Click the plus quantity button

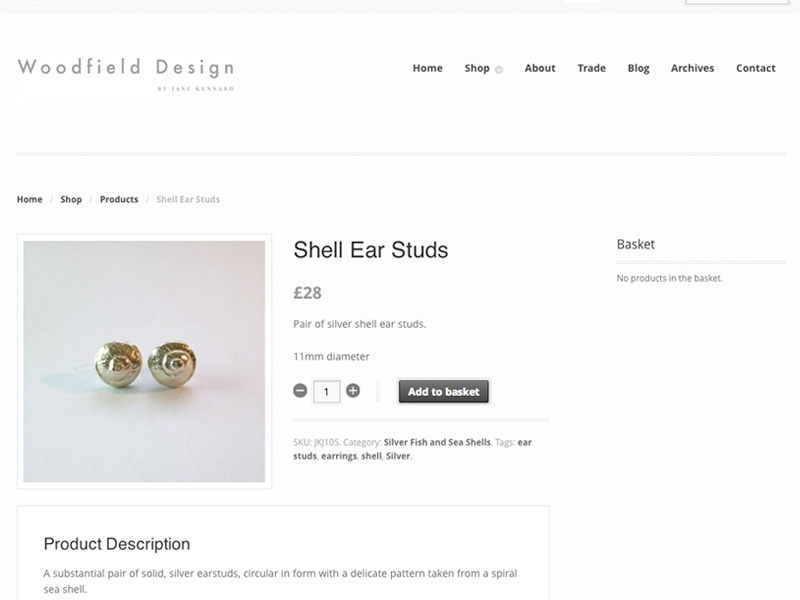pyautogui.click(x=353, y=391)
